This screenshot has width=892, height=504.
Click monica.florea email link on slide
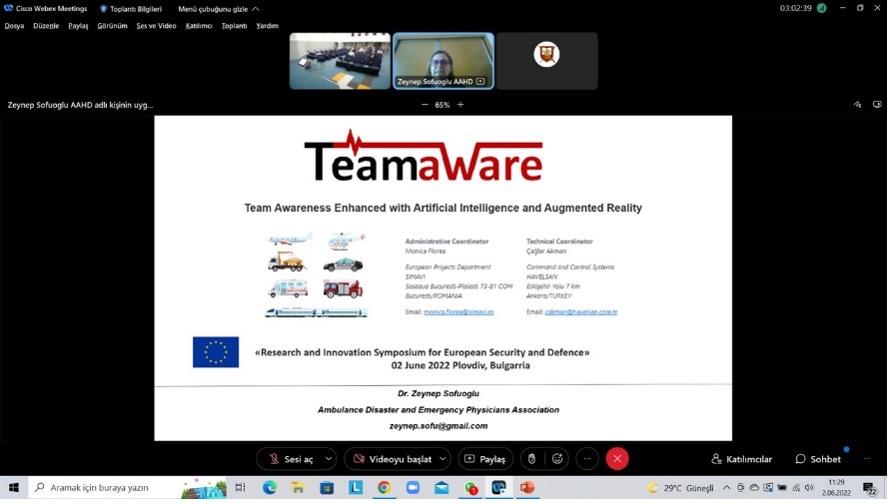tap(459, 312)
